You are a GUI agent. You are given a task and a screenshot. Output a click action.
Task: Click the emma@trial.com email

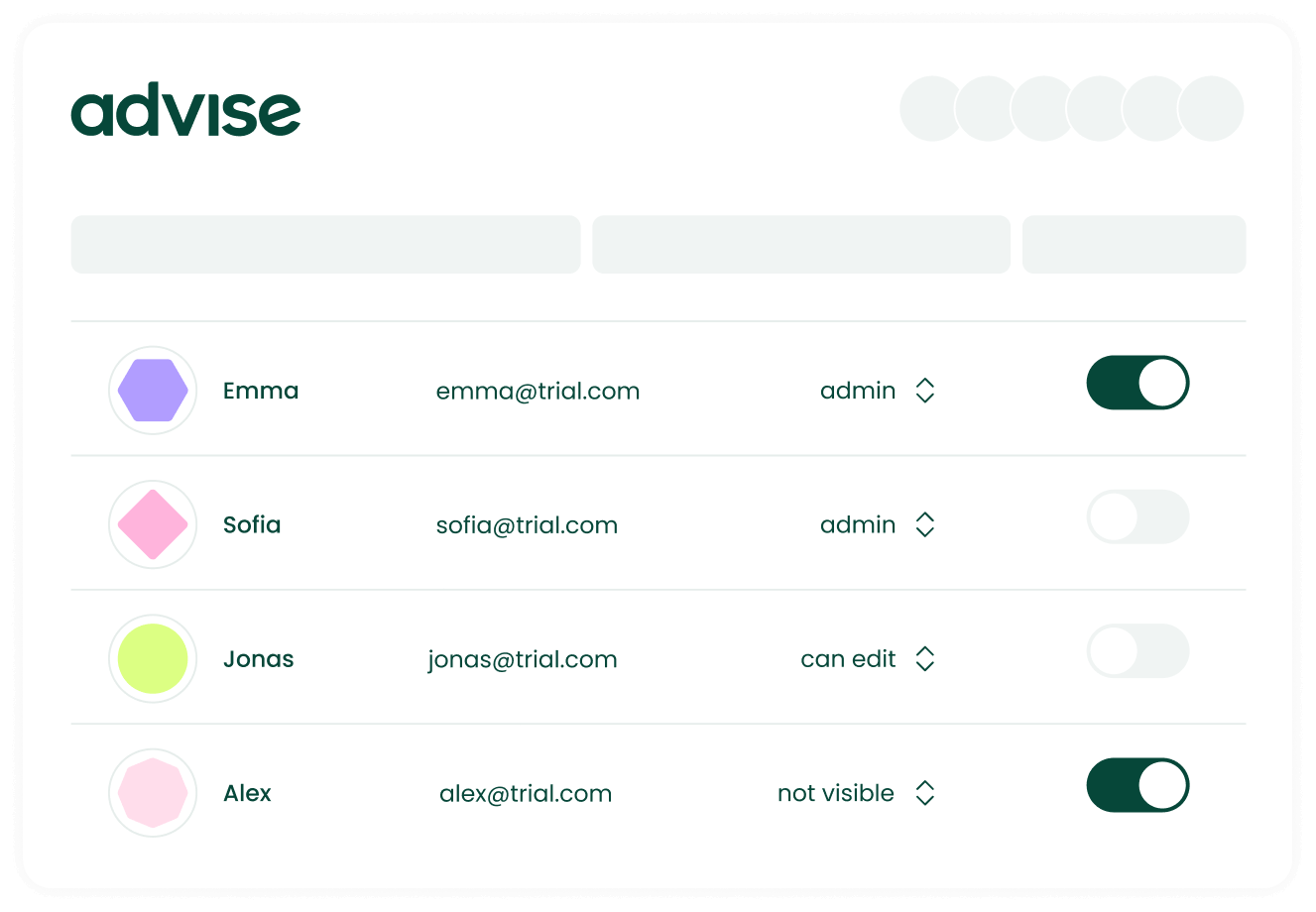[x=538, y=391]
